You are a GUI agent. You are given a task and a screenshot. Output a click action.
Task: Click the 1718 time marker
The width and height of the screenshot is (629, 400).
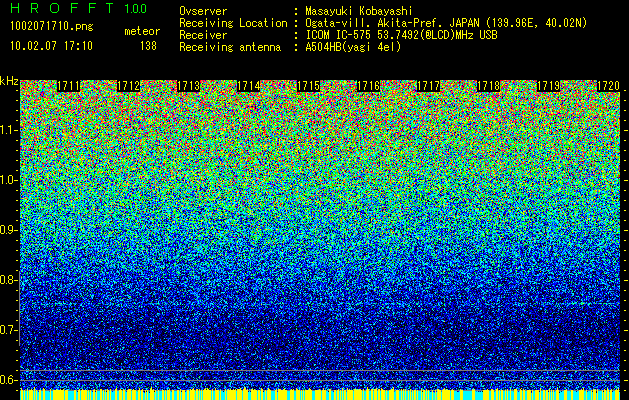[x=489, y=86]
